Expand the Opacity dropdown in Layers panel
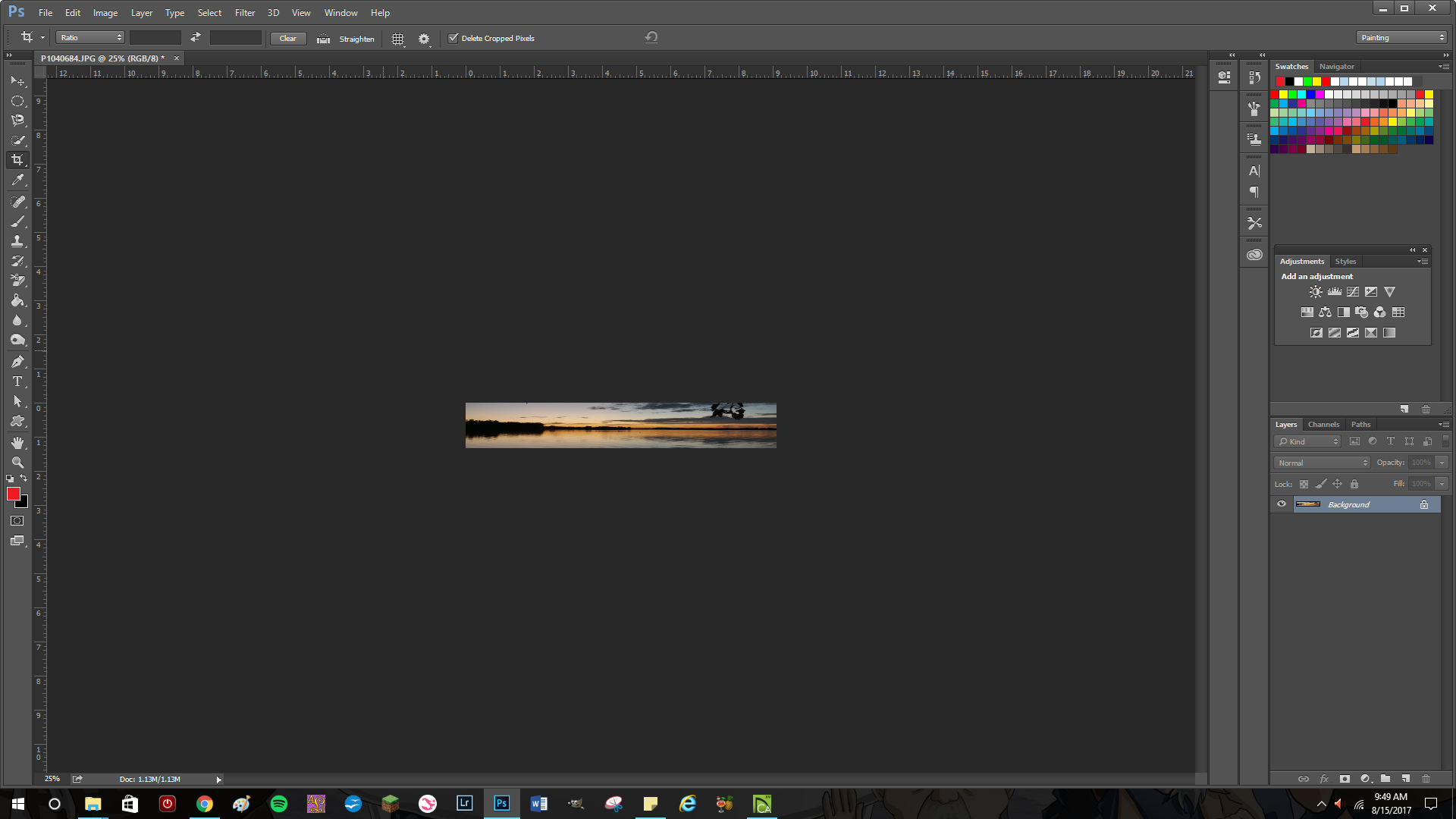1456x819 pixels. pyautogui.click(x=1442, y=463)
